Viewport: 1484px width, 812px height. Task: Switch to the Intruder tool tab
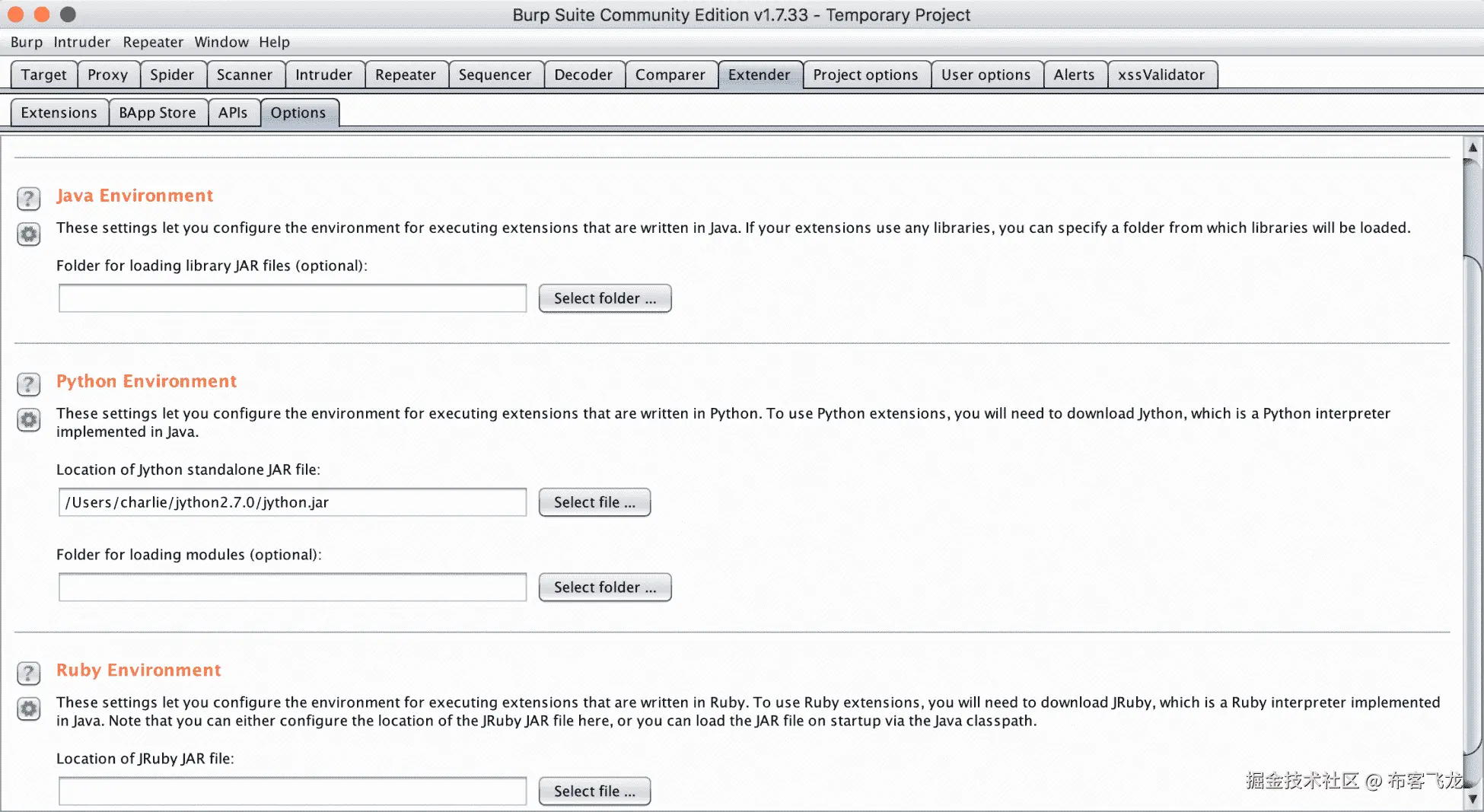point(324,75)
